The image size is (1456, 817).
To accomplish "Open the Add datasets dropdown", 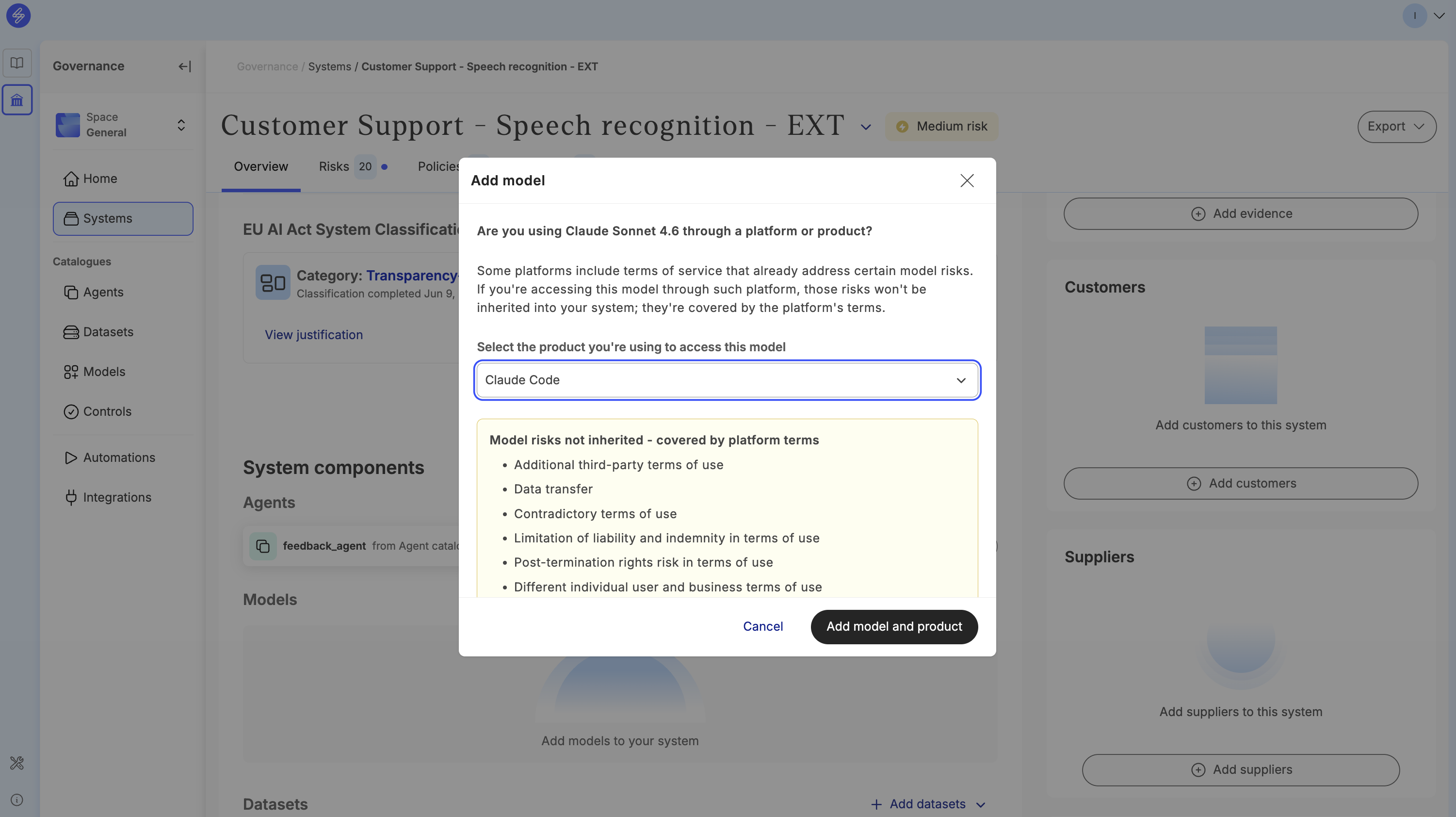I will click(928, 804).
